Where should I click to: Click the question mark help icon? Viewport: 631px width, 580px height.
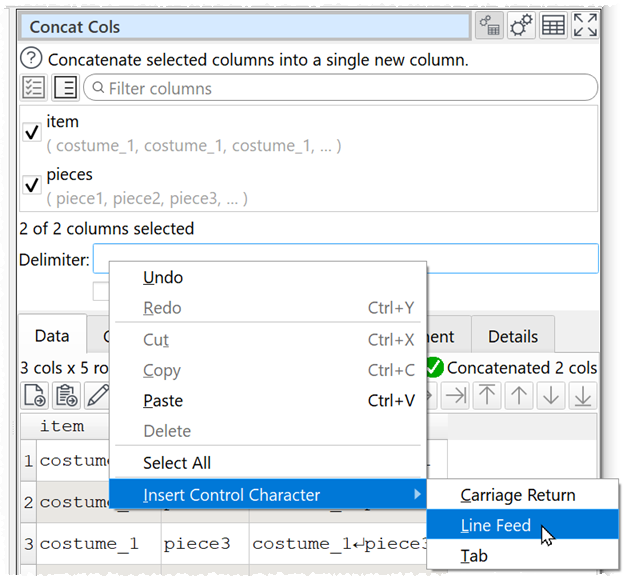32,60
